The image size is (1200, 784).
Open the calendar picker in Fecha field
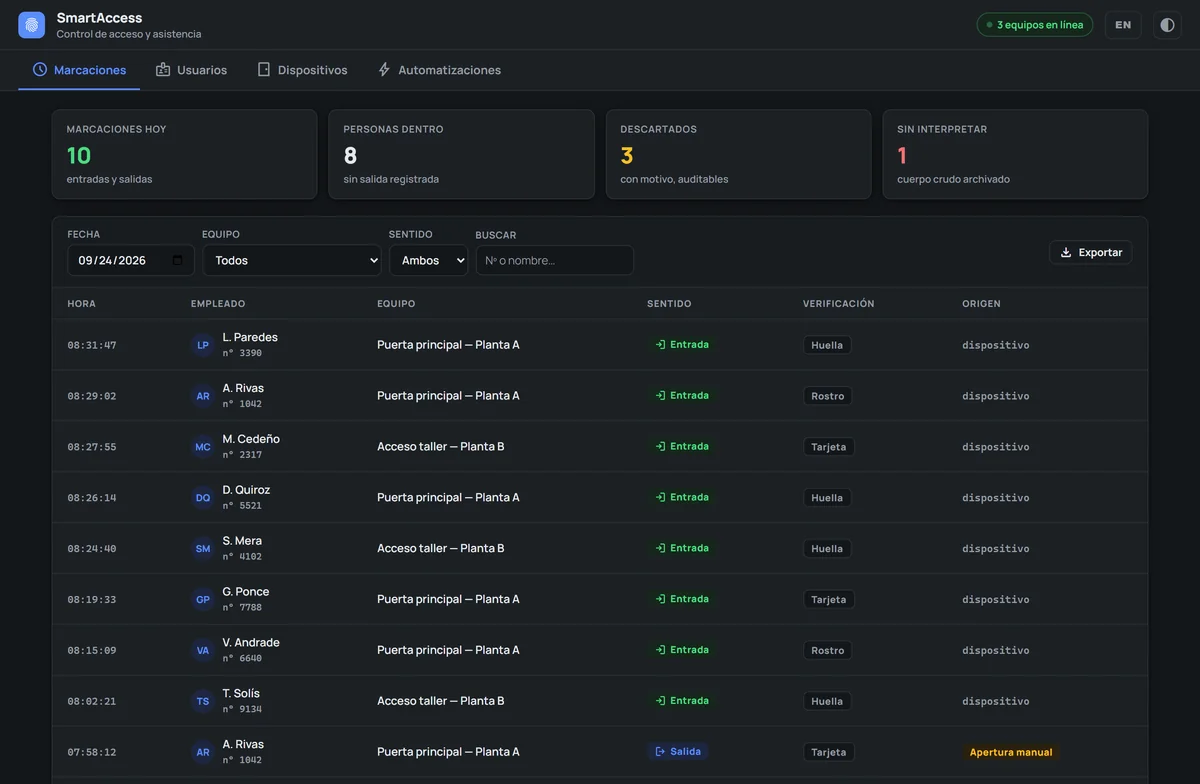(x=178, y=260)
